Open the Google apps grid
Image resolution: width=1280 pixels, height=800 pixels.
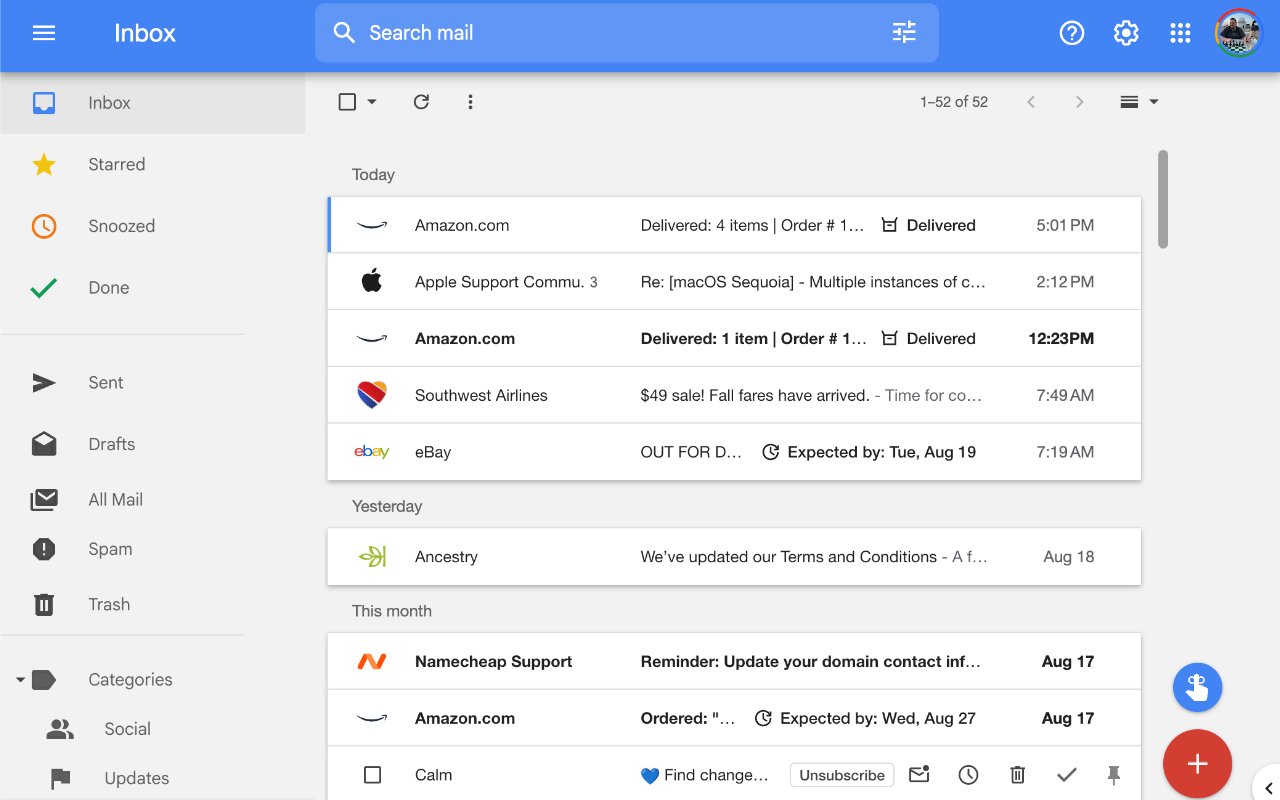pos(1180,33)
